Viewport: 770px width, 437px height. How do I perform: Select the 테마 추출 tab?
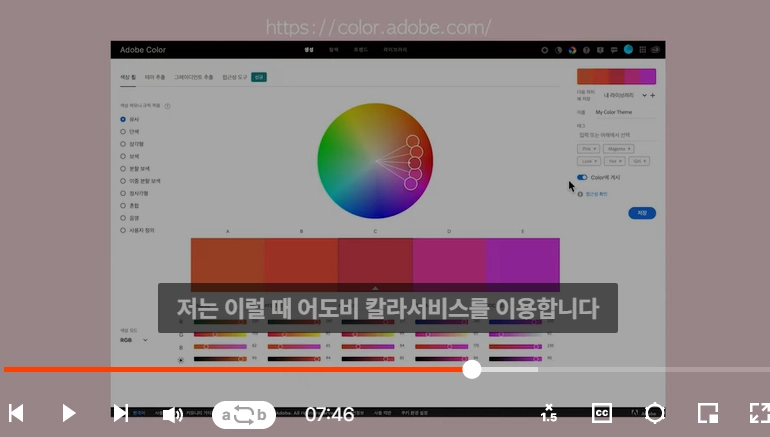tap(155, 77)
